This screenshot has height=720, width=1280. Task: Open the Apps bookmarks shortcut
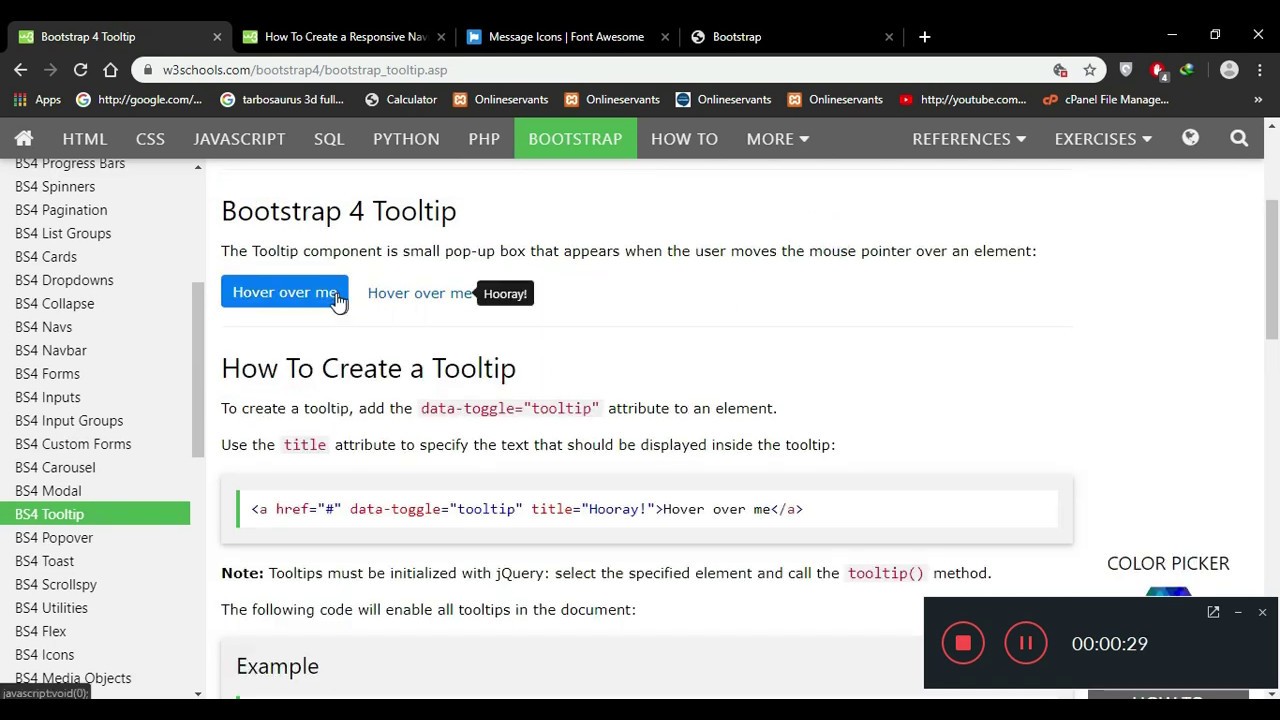(37, 100)
